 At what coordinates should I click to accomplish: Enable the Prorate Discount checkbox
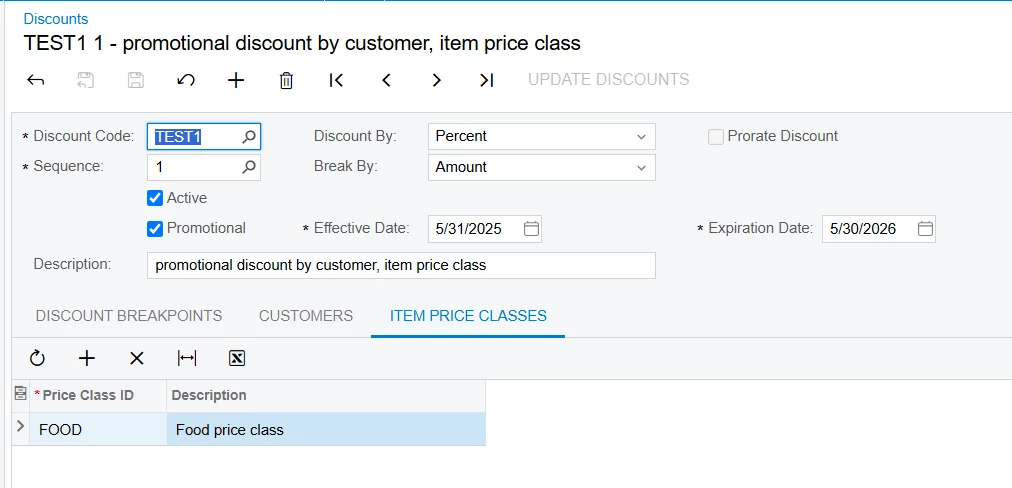pyautogui.click(x=716, y=137)
